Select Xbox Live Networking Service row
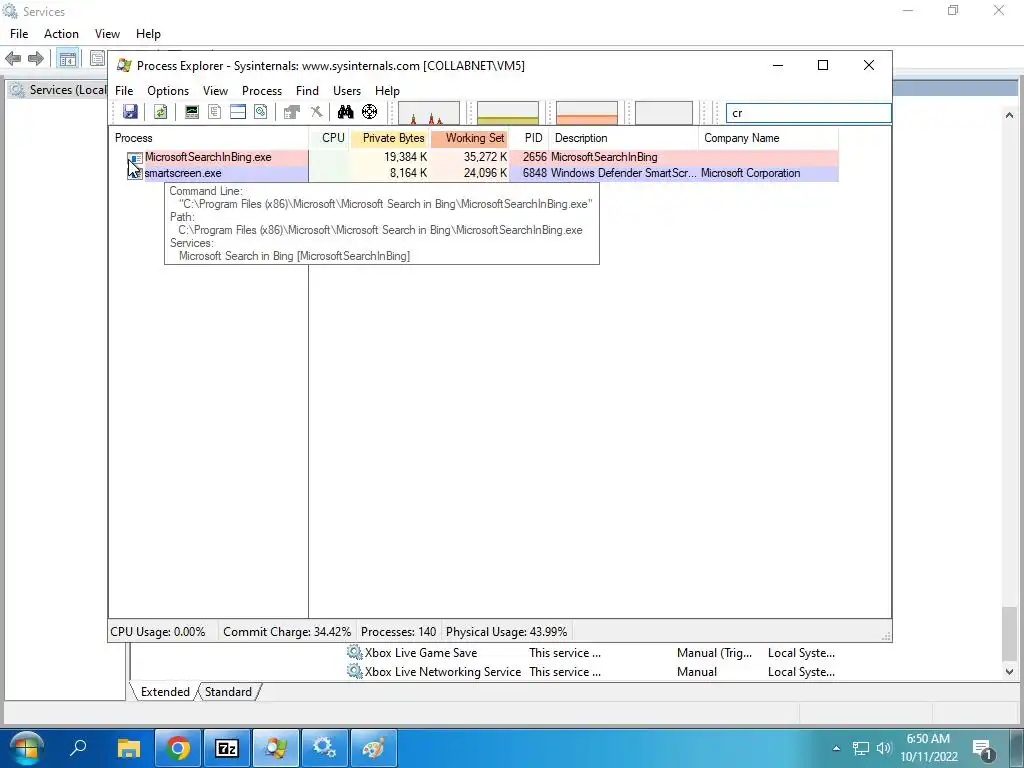1024x768 pixels. (x=434, y=672)
